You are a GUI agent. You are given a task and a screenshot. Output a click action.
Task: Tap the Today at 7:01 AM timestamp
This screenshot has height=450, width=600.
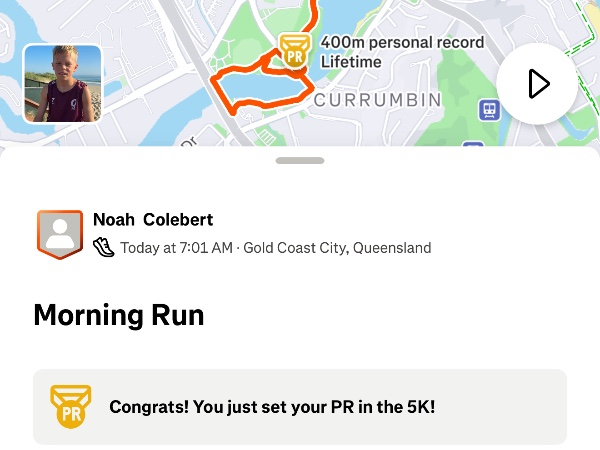(x=176, y=248)
